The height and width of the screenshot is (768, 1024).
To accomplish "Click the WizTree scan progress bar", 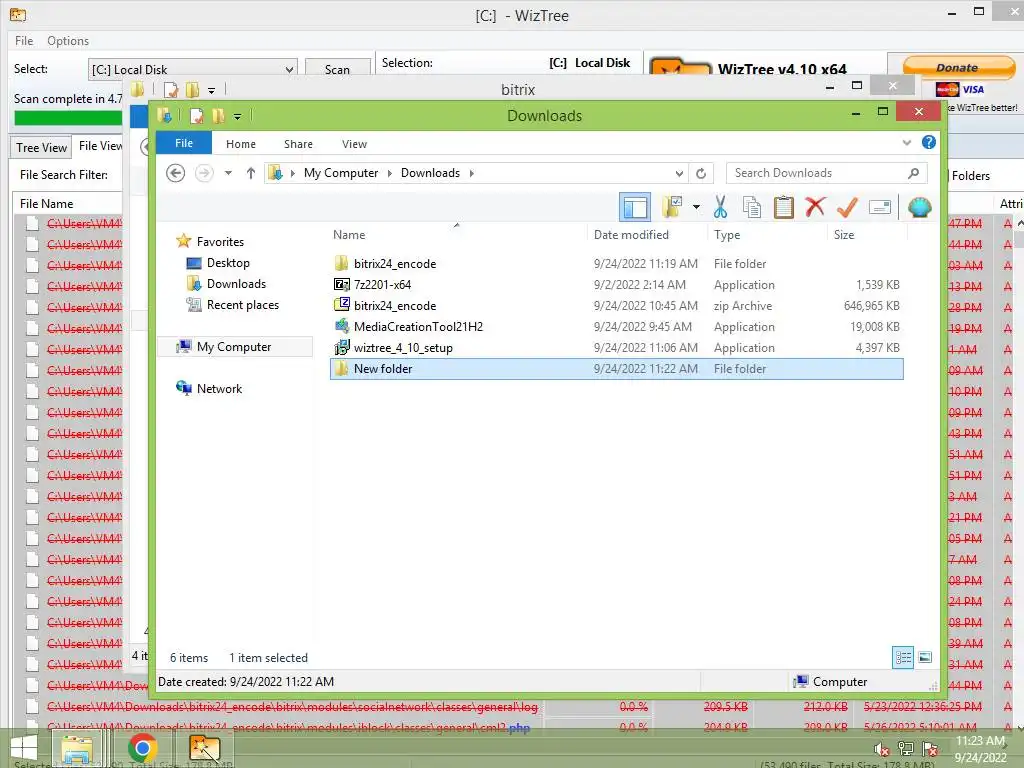I will [68, 118].
